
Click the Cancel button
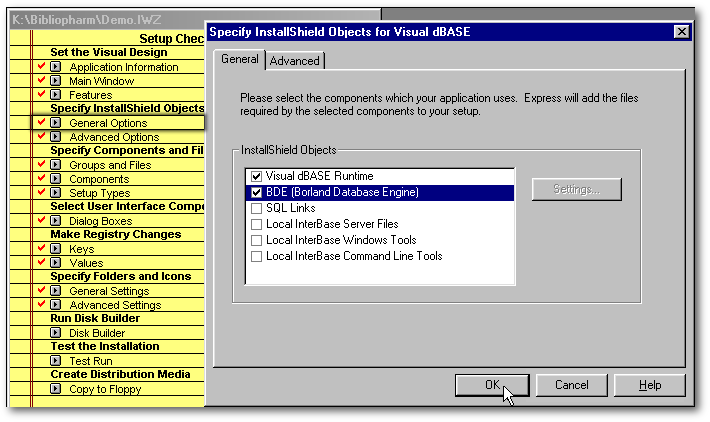click(x=572, y=385)
